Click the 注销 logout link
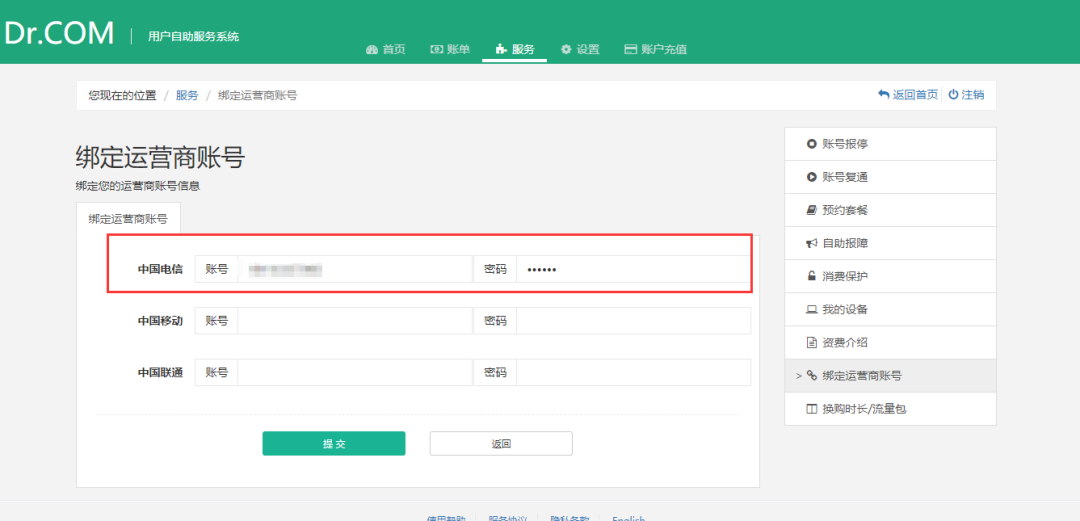This screenshot has height=521, width=1080. [966, 95]
